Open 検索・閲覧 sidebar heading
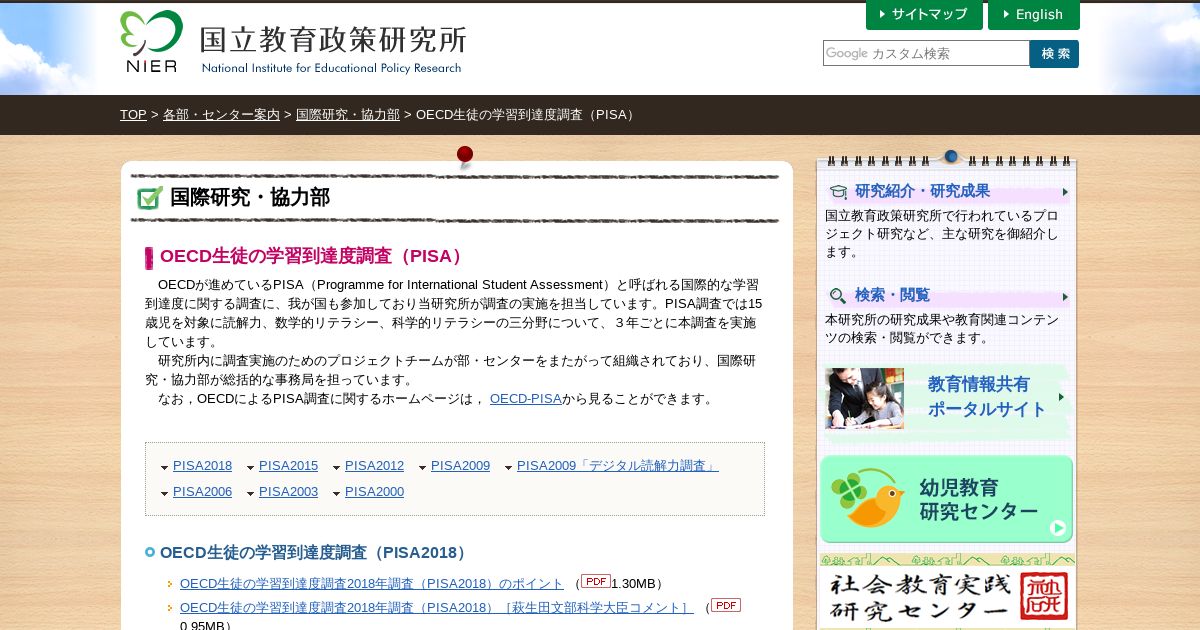This screenshot has height=630, width=1200. (892, 295)
